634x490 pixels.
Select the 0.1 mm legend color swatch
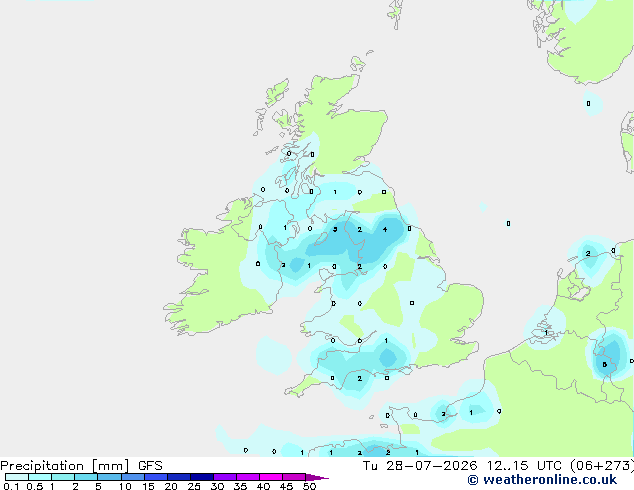coord(17,477)
